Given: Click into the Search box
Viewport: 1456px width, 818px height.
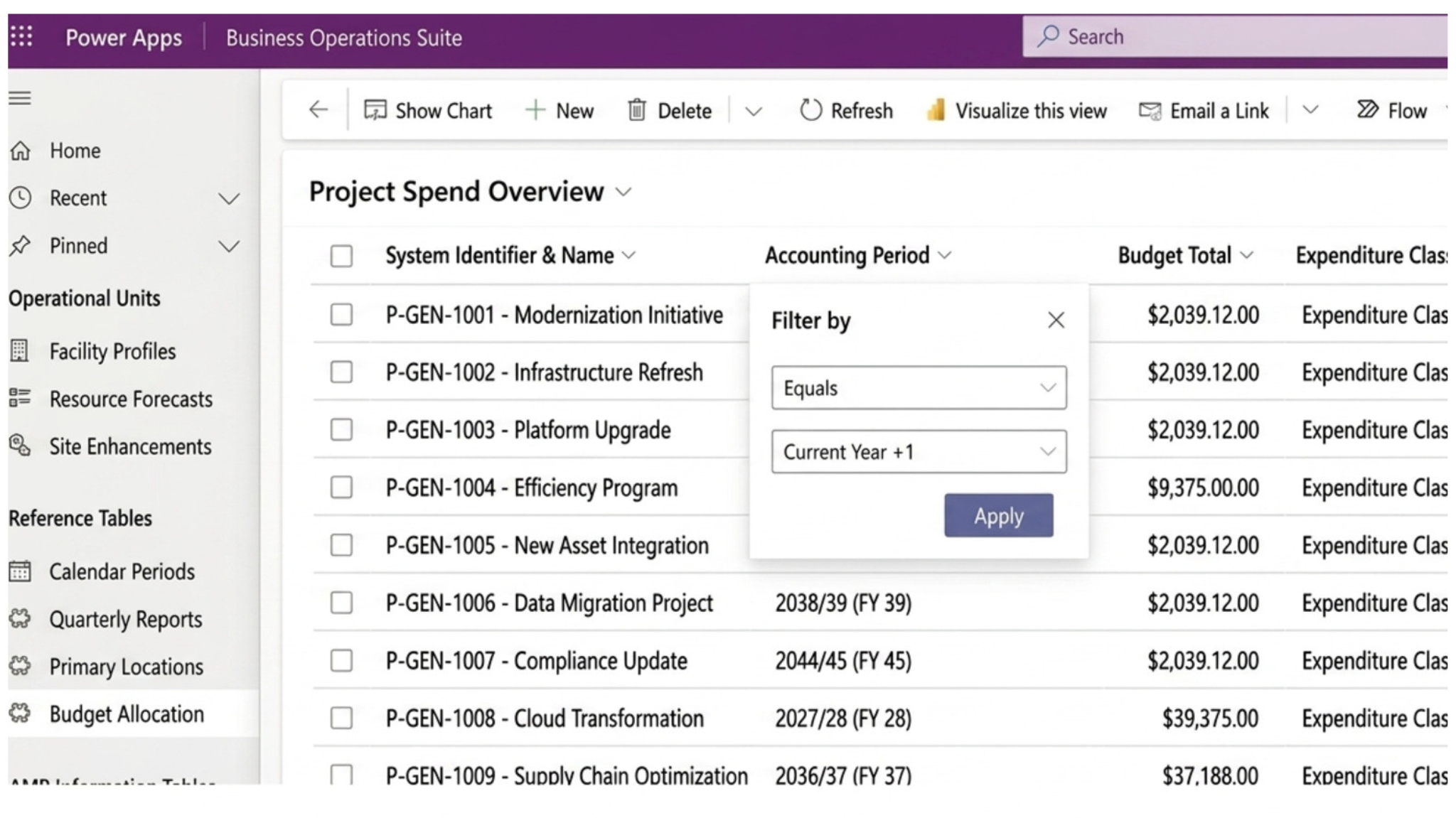Looking at the screenshot, I should [1236, 36].
